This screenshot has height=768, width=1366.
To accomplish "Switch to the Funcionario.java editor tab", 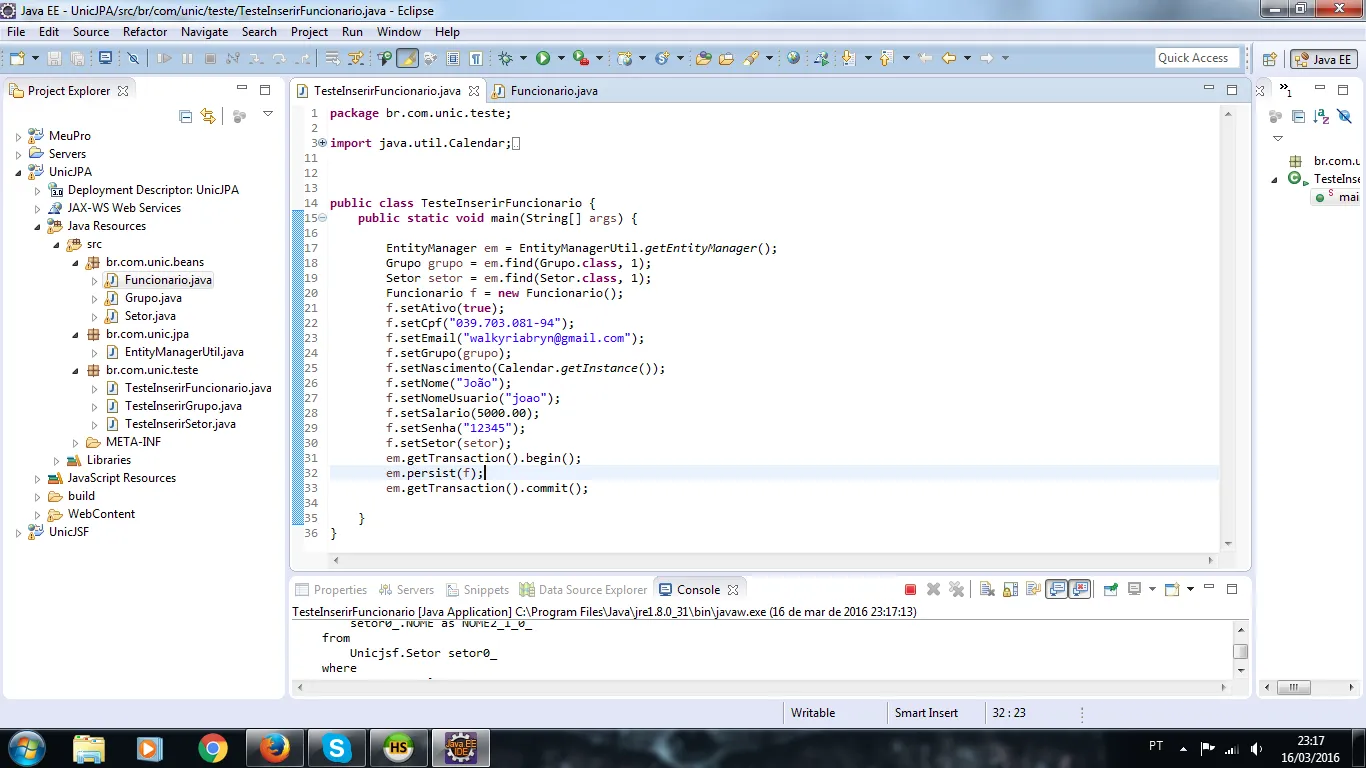I will pos(553,91).
